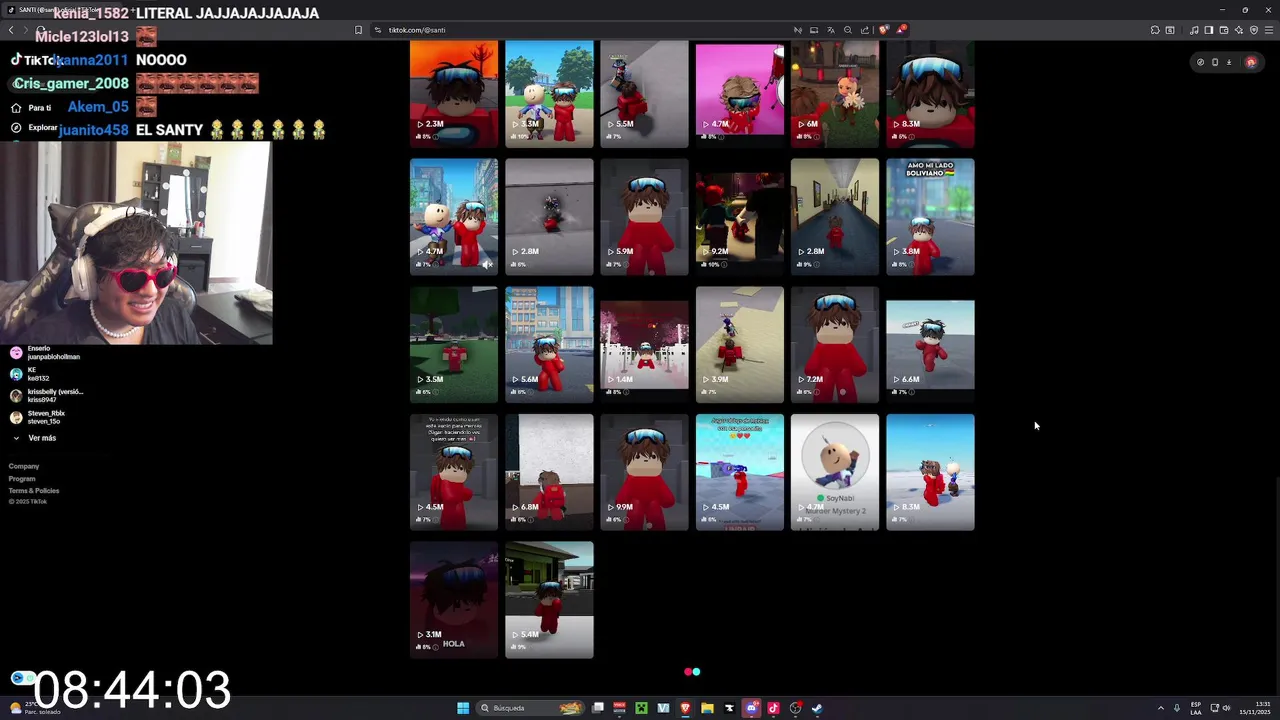This screenshot has height=720, width=1280.
Task: Click the share page icon in address bar
Action: point(865,30)
